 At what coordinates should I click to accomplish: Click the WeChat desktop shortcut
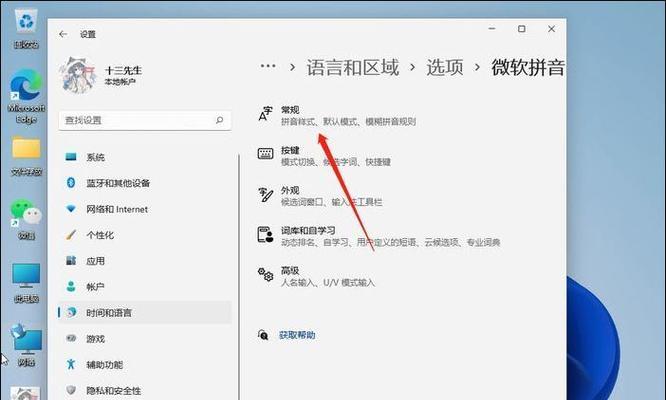(26, 219)
